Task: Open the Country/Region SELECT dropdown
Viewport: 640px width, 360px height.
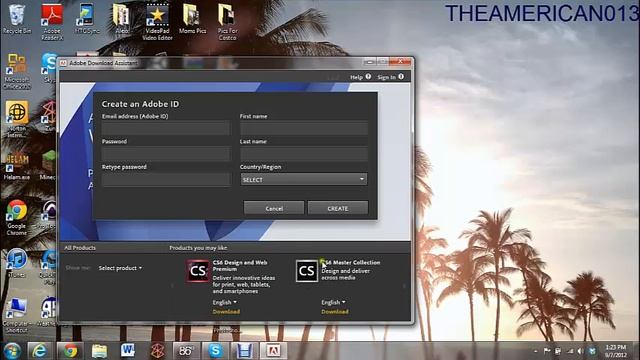Action: (x=304, y=179)
